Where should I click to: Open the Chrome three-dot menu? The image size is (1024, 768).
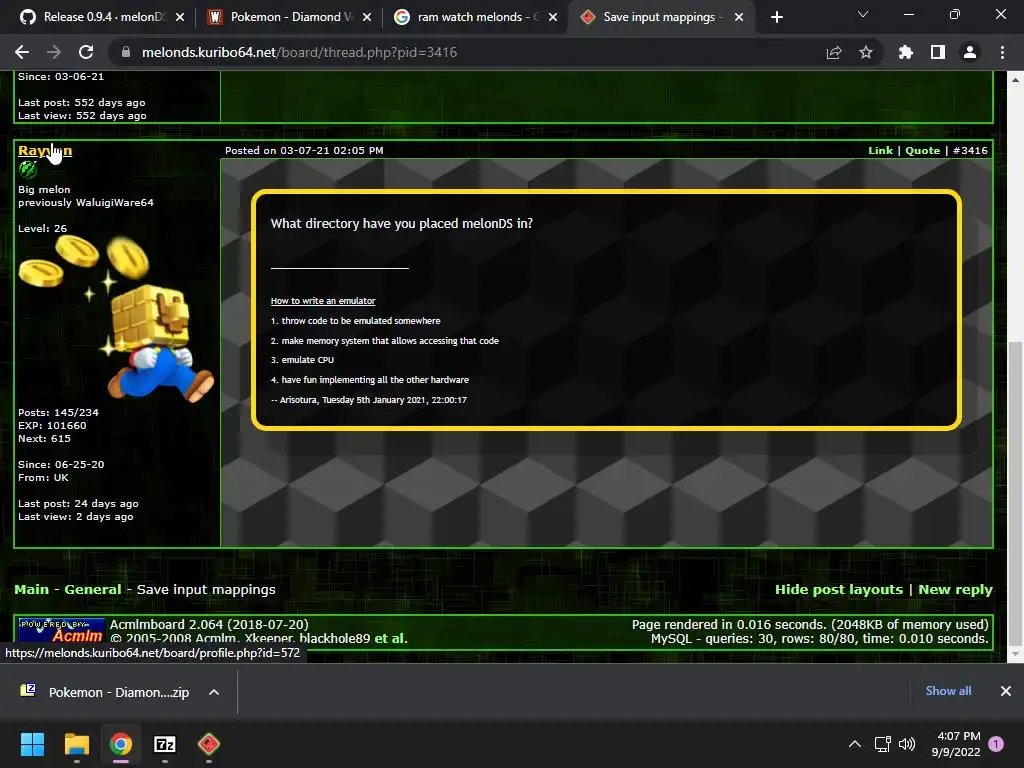click(1002, 52)
